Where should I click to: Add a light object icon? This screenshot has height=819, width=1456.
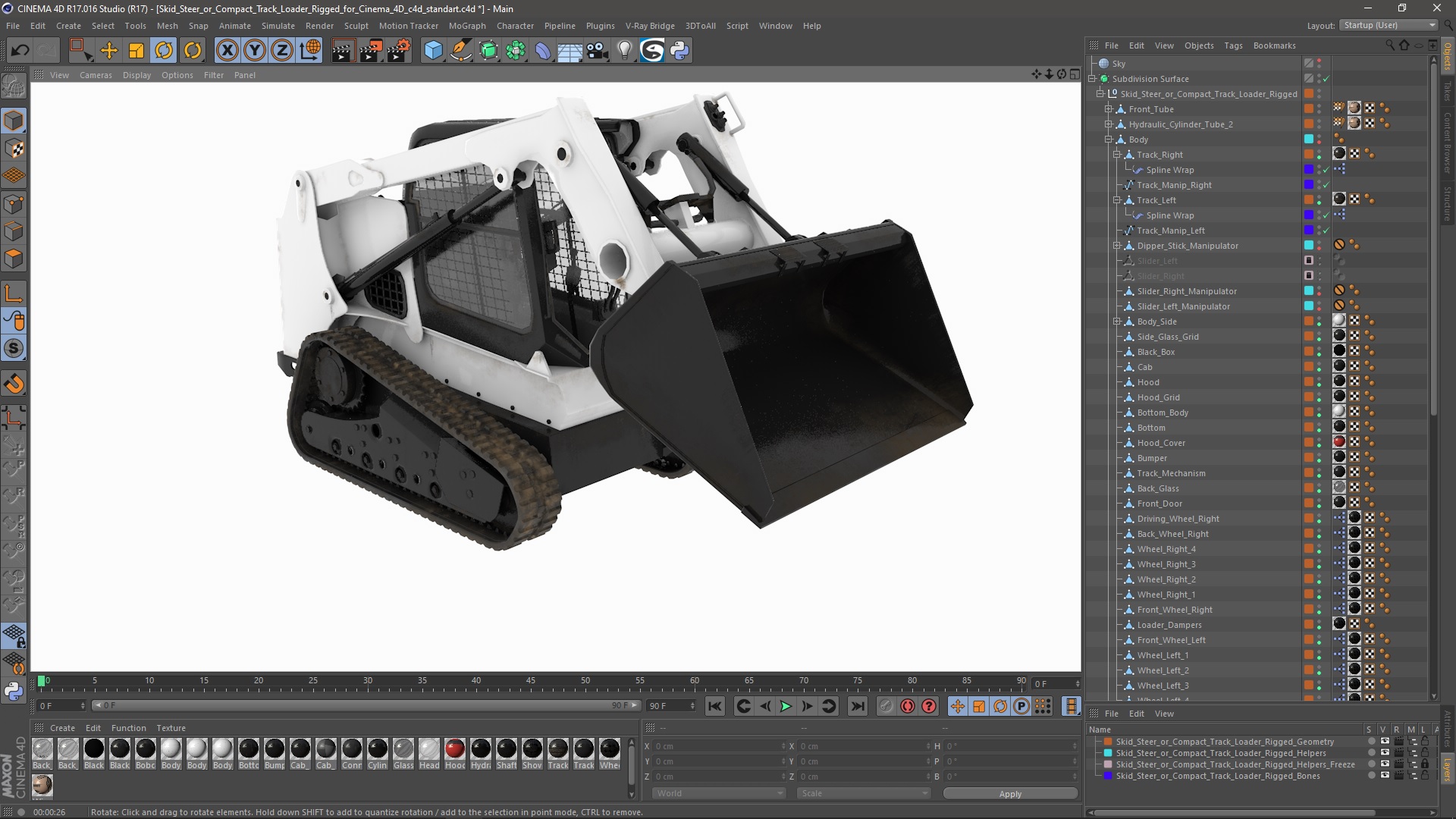point(625,51)
